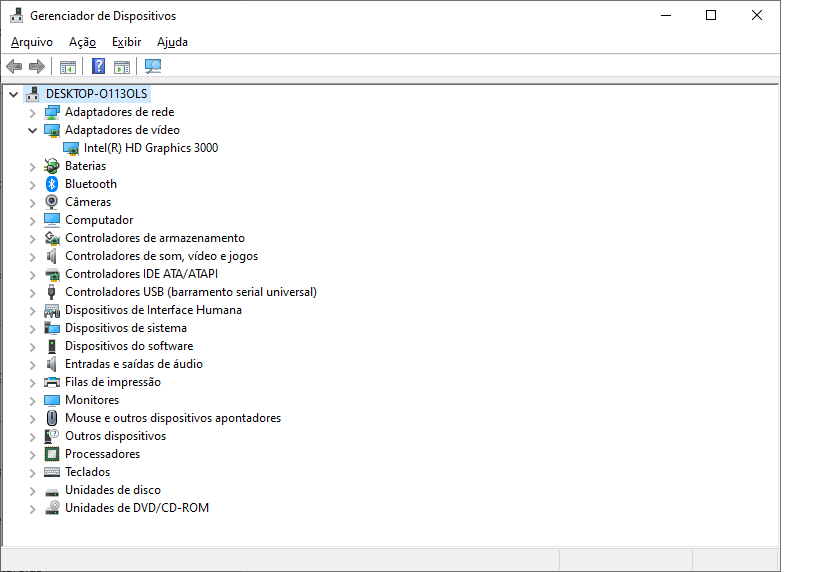This screenshot has width=819, height=572.
Task: Click the Processadores chip icon
Action: pos(52,454)
